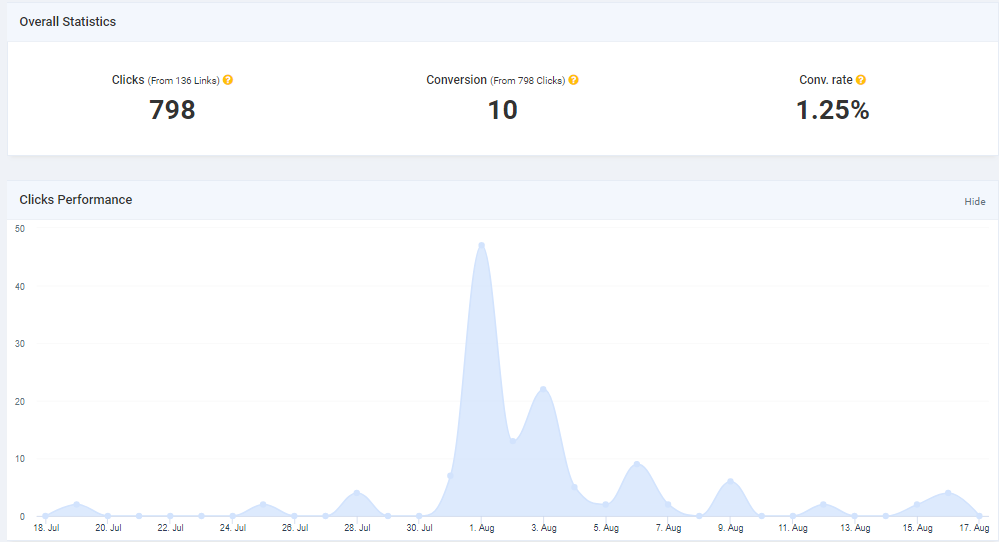Select the 6 Aug peak data point
999x542 pixels.
click(636, 464)
